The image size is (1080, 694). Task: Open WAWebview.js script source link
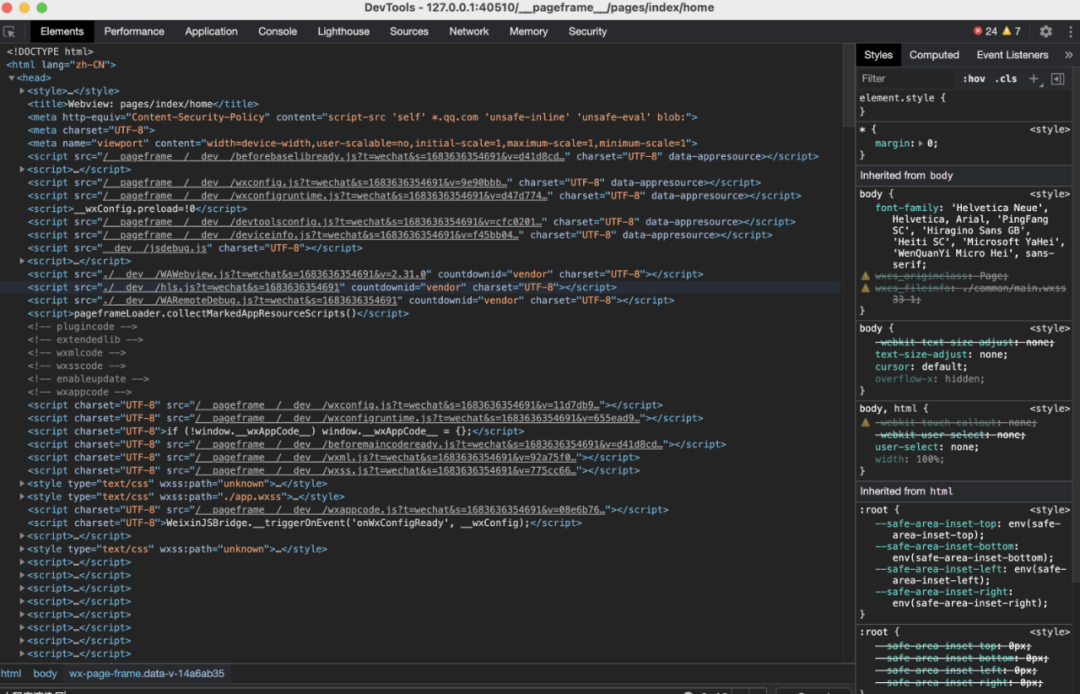point(266,274)
